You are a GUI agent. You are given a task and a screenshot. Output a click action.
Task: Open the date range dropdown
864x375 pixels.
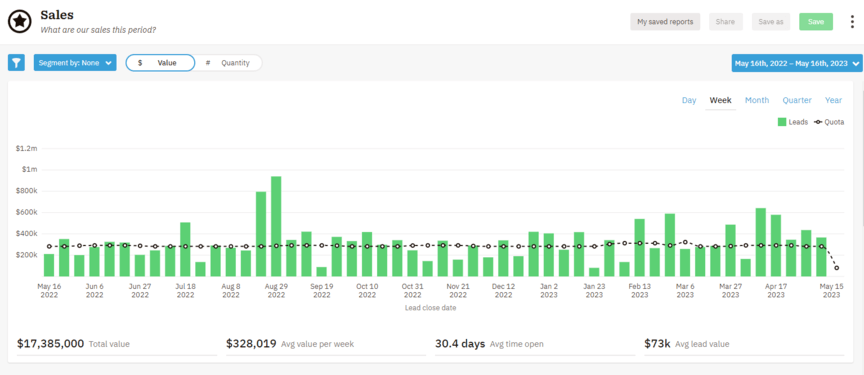[797, 63]
